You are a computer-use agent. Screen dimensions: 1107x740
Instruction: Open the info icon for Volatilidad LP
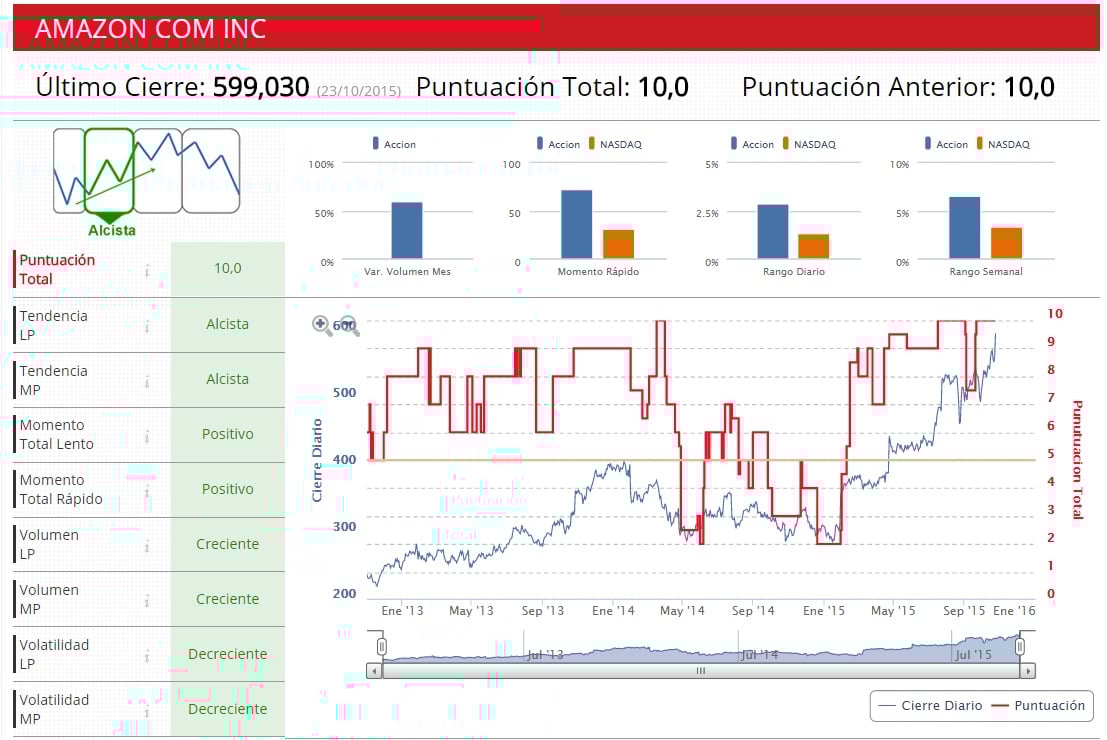coord(147,657)
